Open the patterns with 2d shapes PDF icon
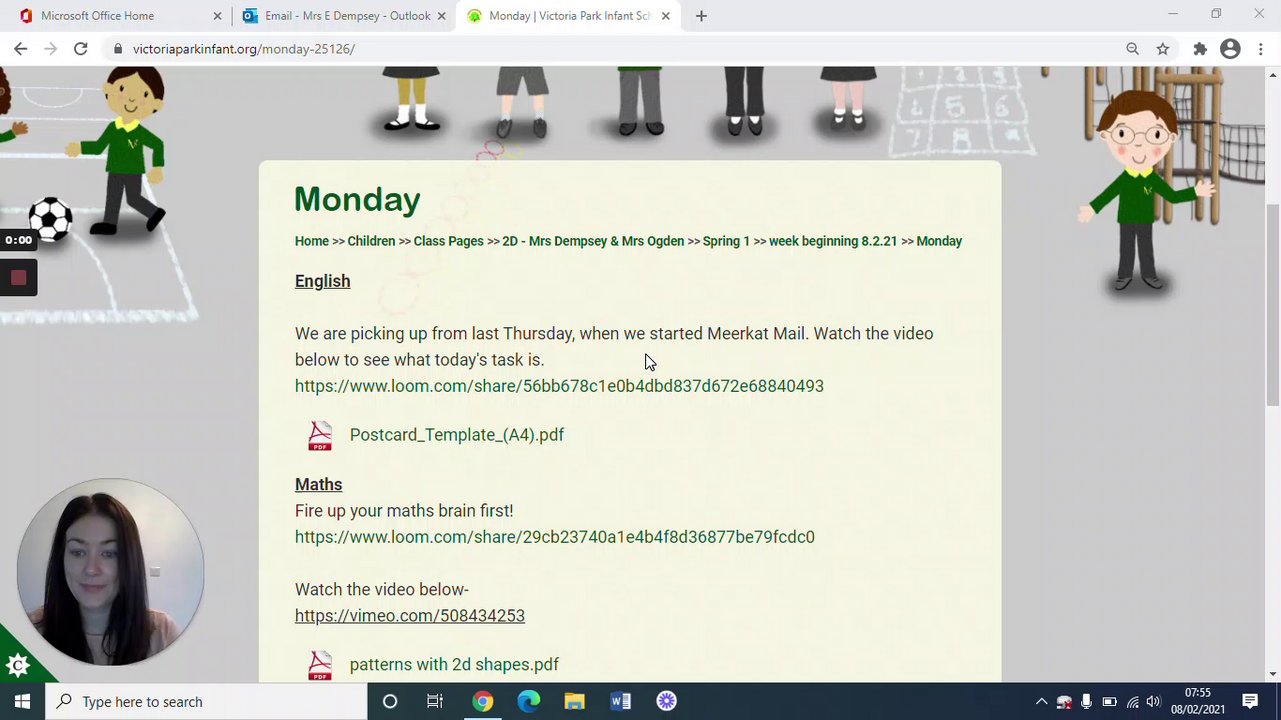This screenshot has height=720, width=1281. (320, 665)
